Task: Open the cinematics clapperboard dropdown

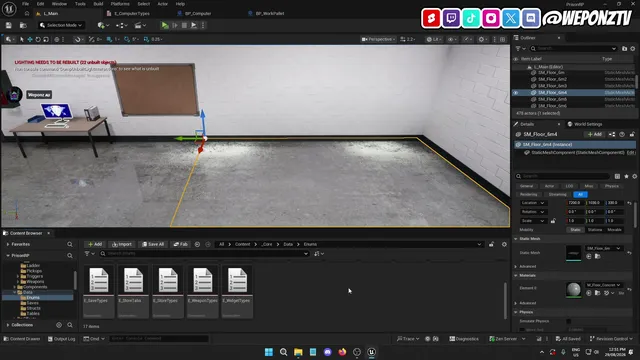Action: (140, 25)
